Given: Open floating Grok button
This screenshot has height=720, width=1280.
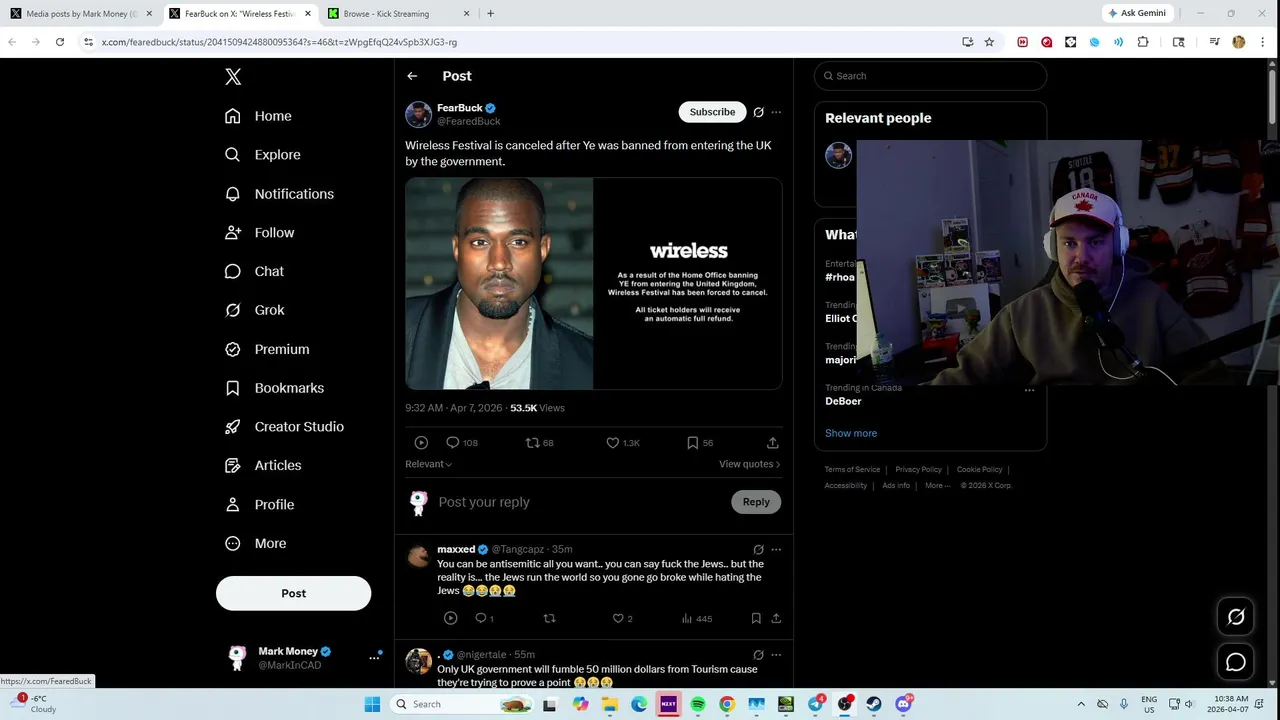Looking at the screenshot, I should click(1236, 617).
